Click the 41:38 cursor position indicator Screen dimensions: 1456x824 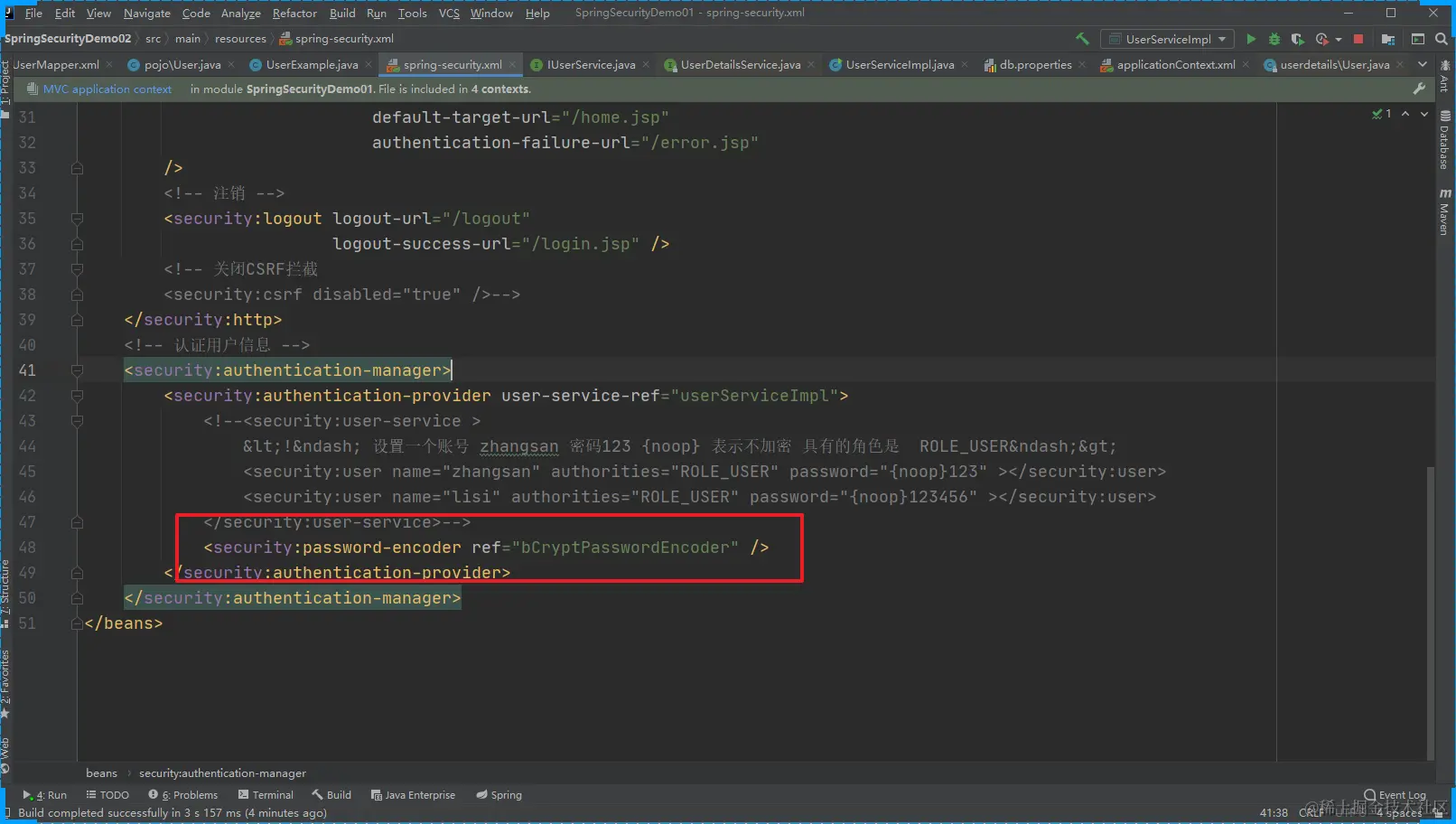click(x=1274, y=813)
